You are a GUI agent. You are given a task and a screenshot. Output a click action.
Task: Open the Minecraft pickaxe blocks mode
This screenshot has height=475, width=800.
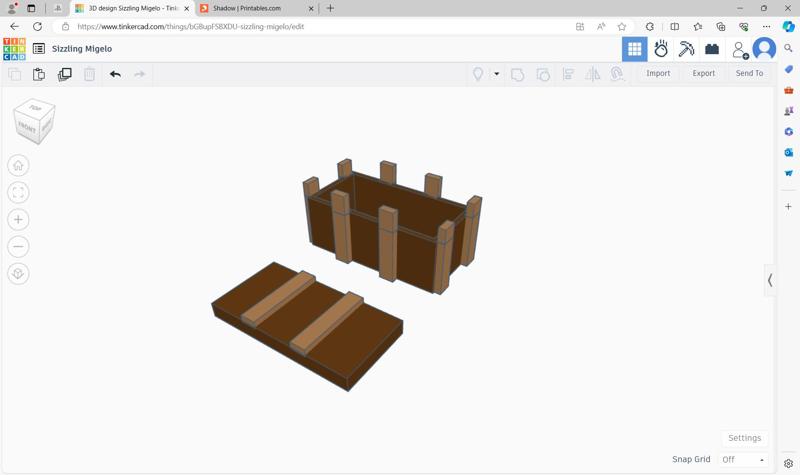click(x=686, y=49)
